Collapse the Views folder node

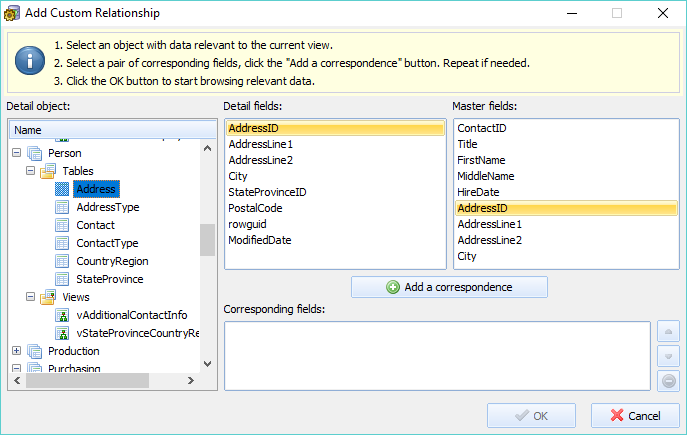pos(30,297)
